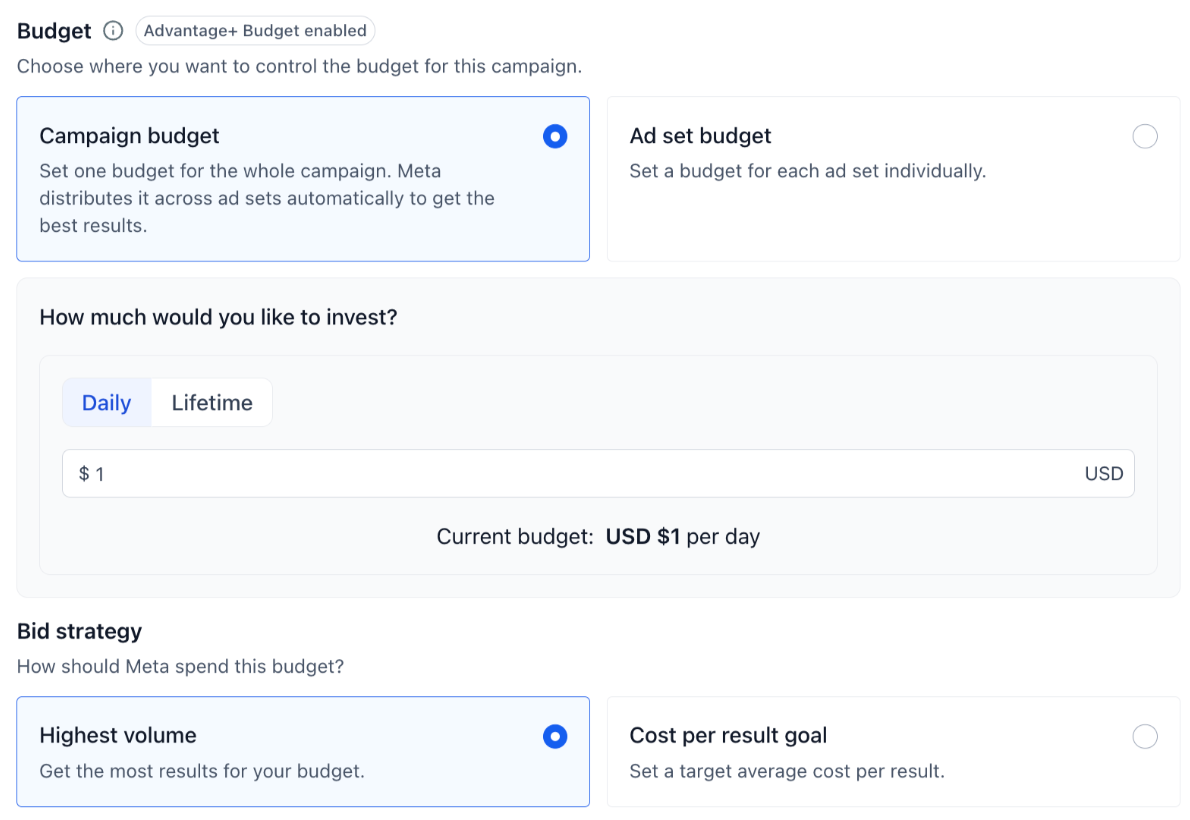This screenshot has height=820, width=1190.
Task: Switch to the Lifetime budget tab
Action: point(212,402)
